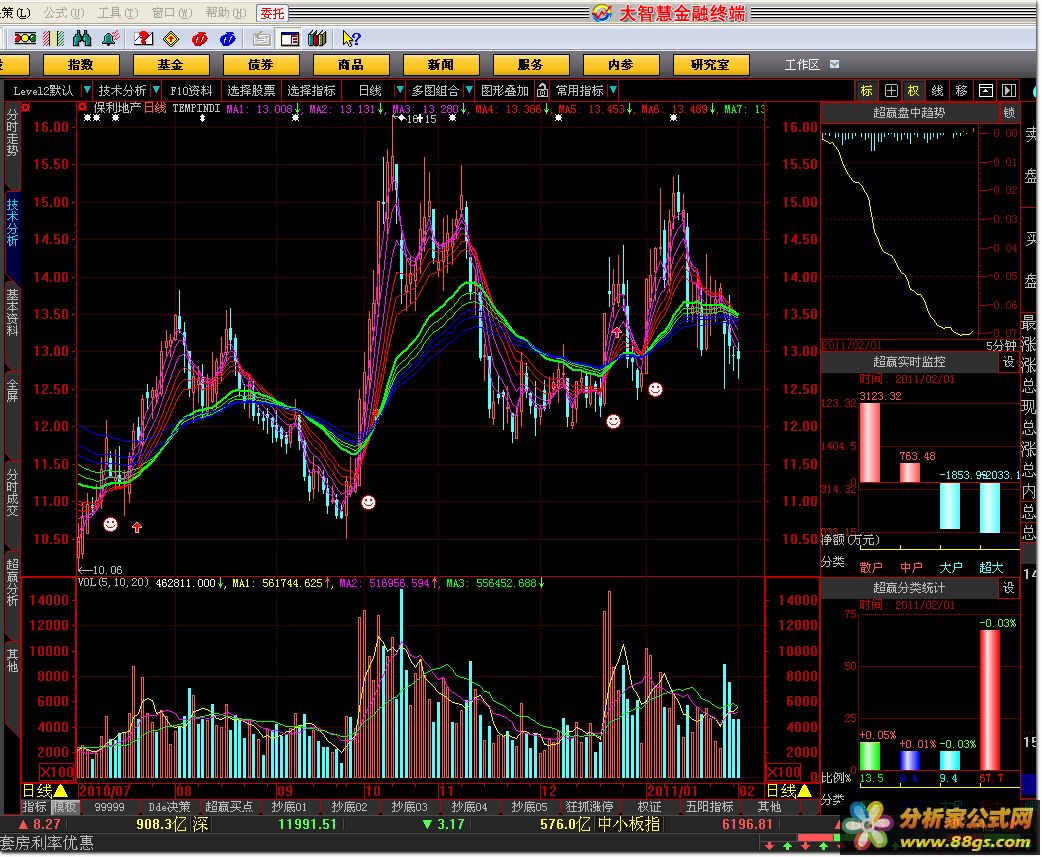Toggle the 锁 lock on 超赢盘中趋势
The image size is (1042, 857).
click(x=1009, y=113)
